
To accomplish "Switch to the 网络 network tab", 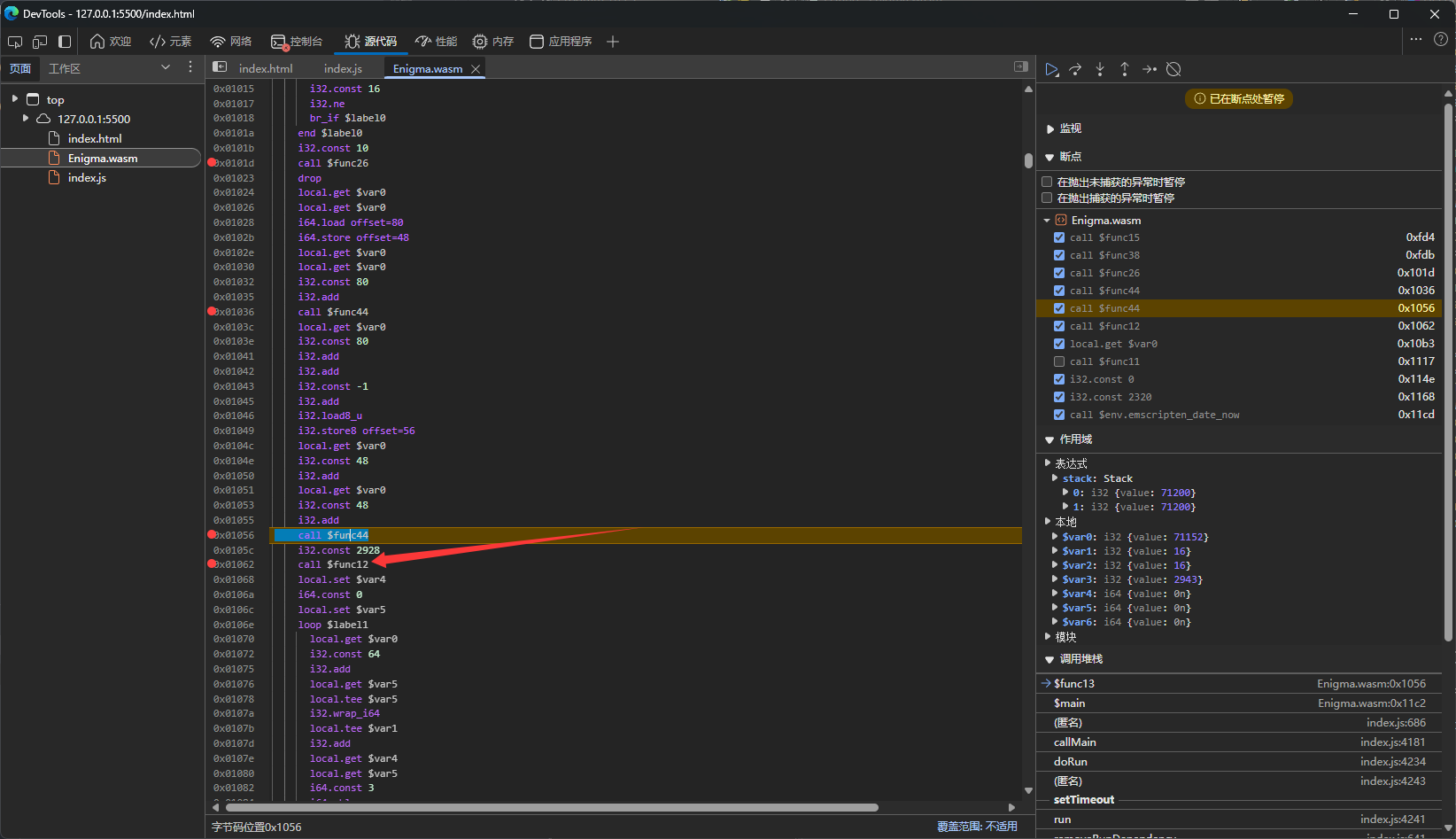I will (231, 42).
